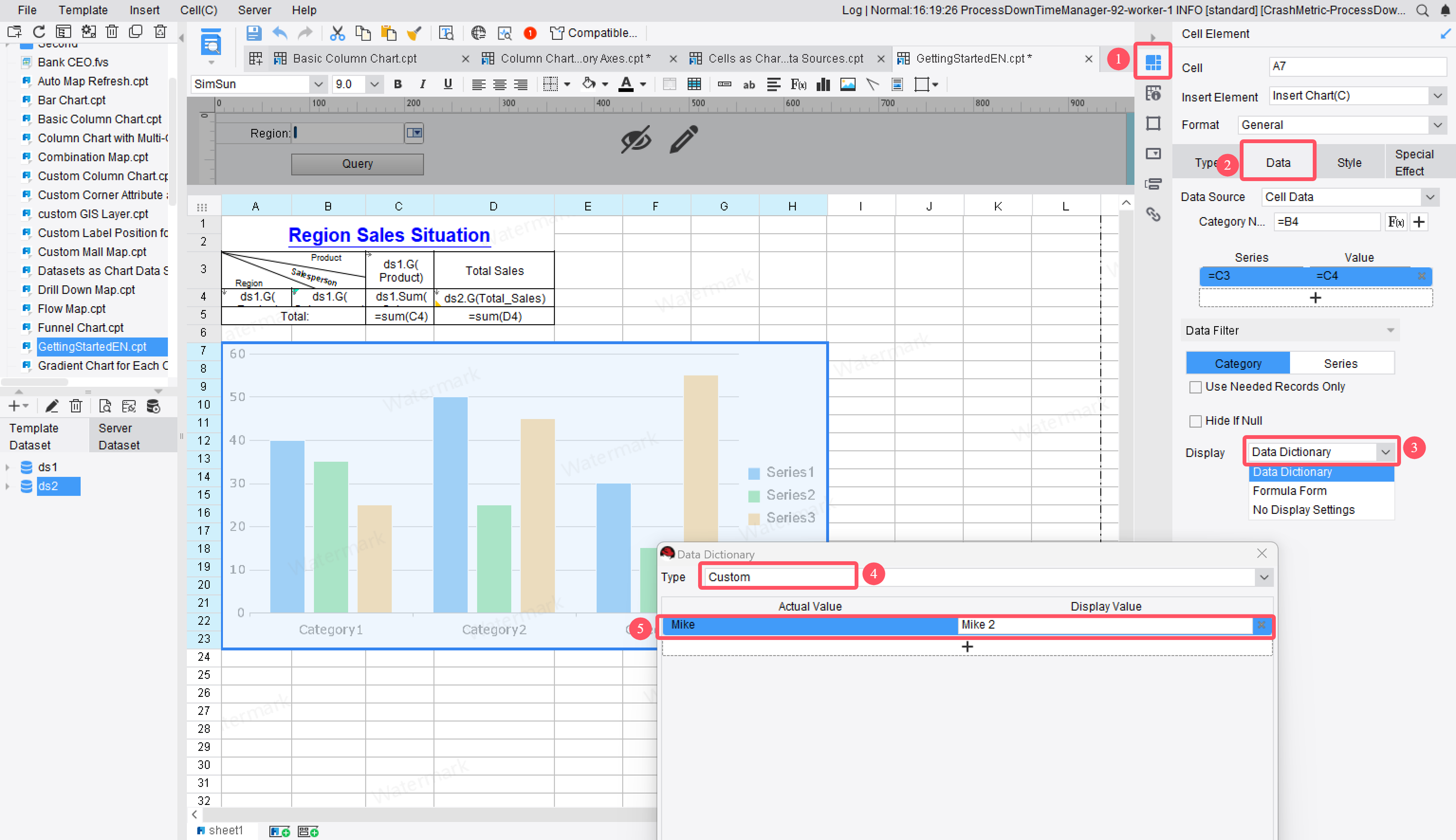Viewport: 1456px width, 840px height.
Task: Click the Cut scissors icon
Action: 337,34
